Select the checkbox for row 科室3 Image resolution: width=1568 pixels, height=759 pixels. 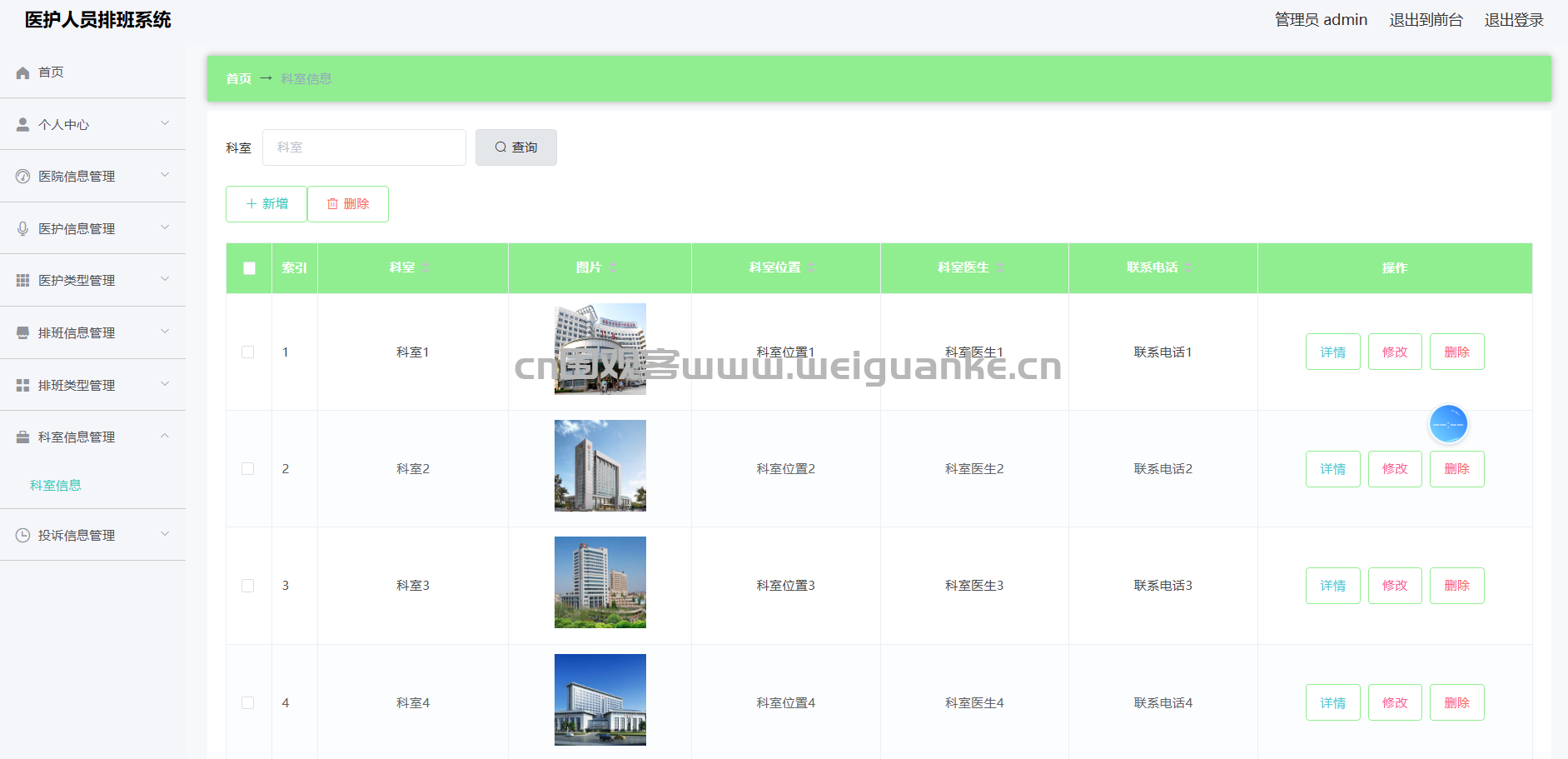pos(248,586)
